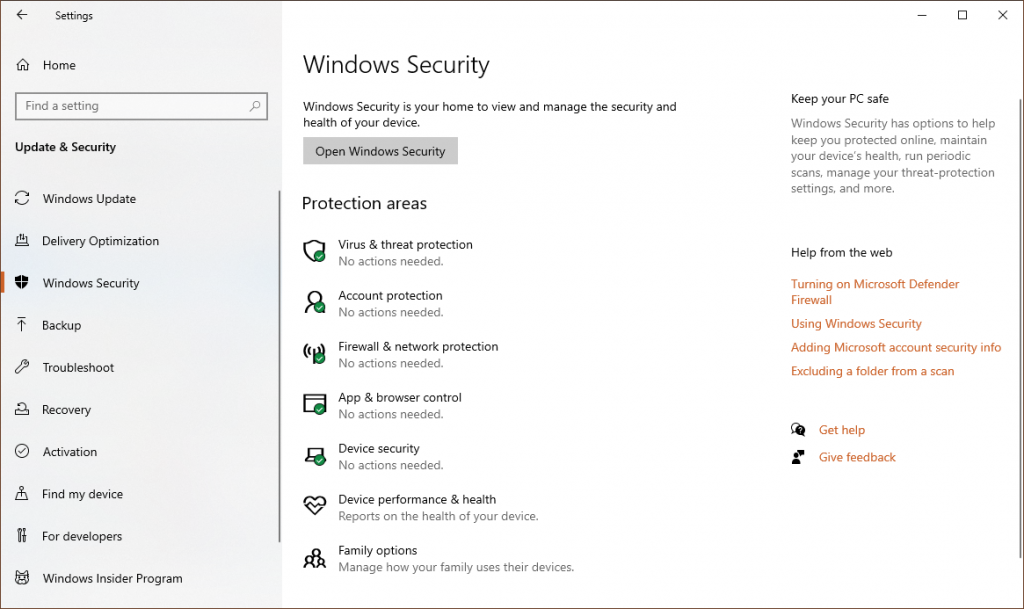Image resolution: width=1024 pixels, height=609 pixels.
Task: Click the search magnifier in Find a setting
Action: (255, 106)
